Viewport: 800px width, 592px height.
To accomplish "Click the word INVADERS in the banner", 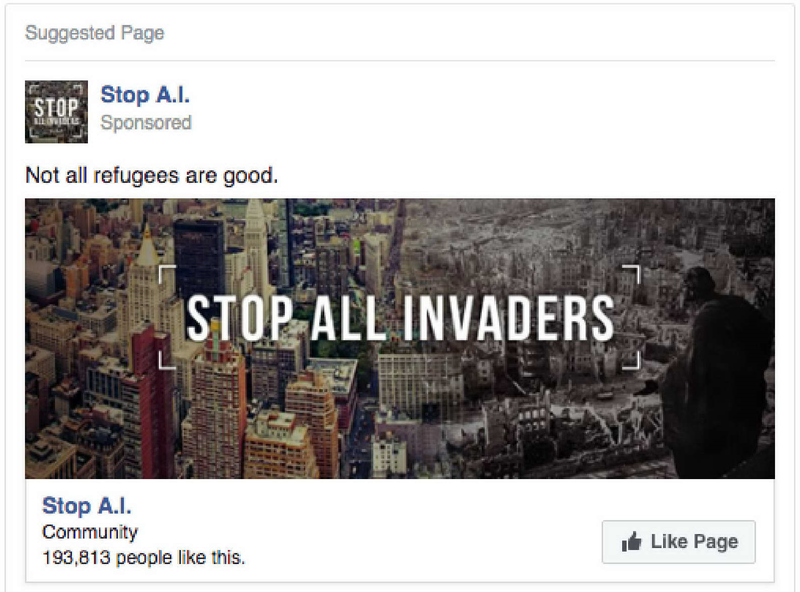I will [509, 317].
